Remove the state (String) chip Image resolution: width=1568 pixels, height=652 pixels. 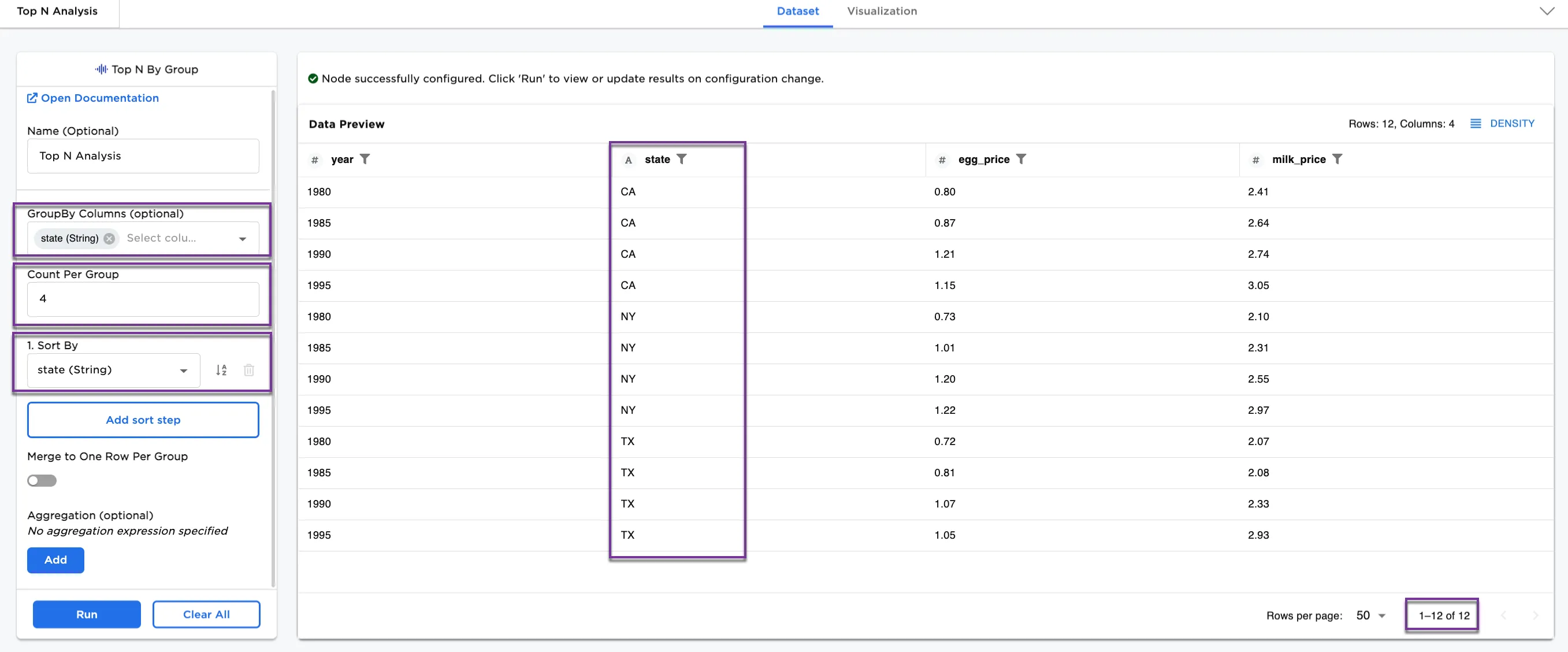[109, 239]
